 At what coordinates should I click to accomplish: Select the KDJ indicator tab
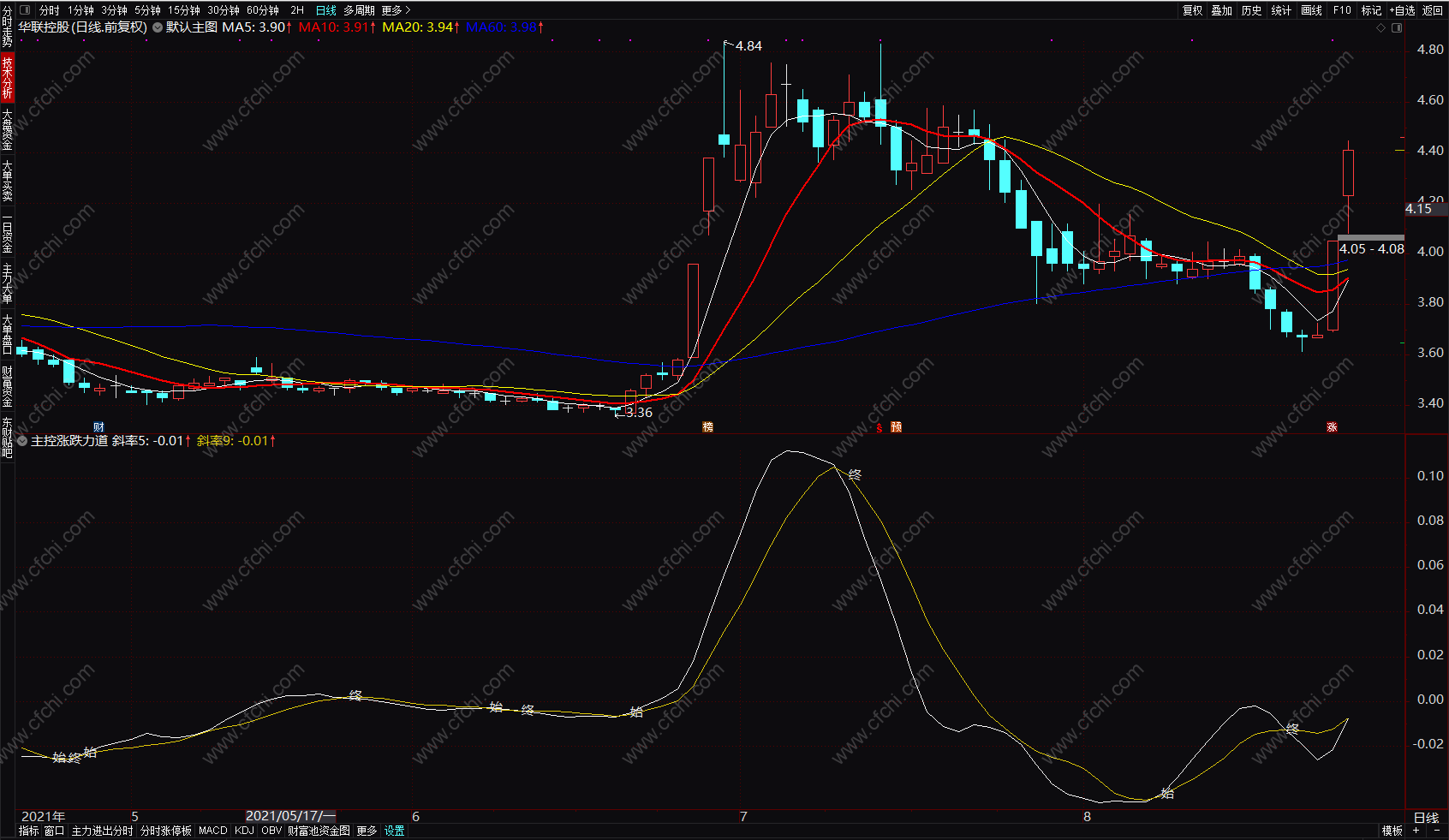coord(244,831)
